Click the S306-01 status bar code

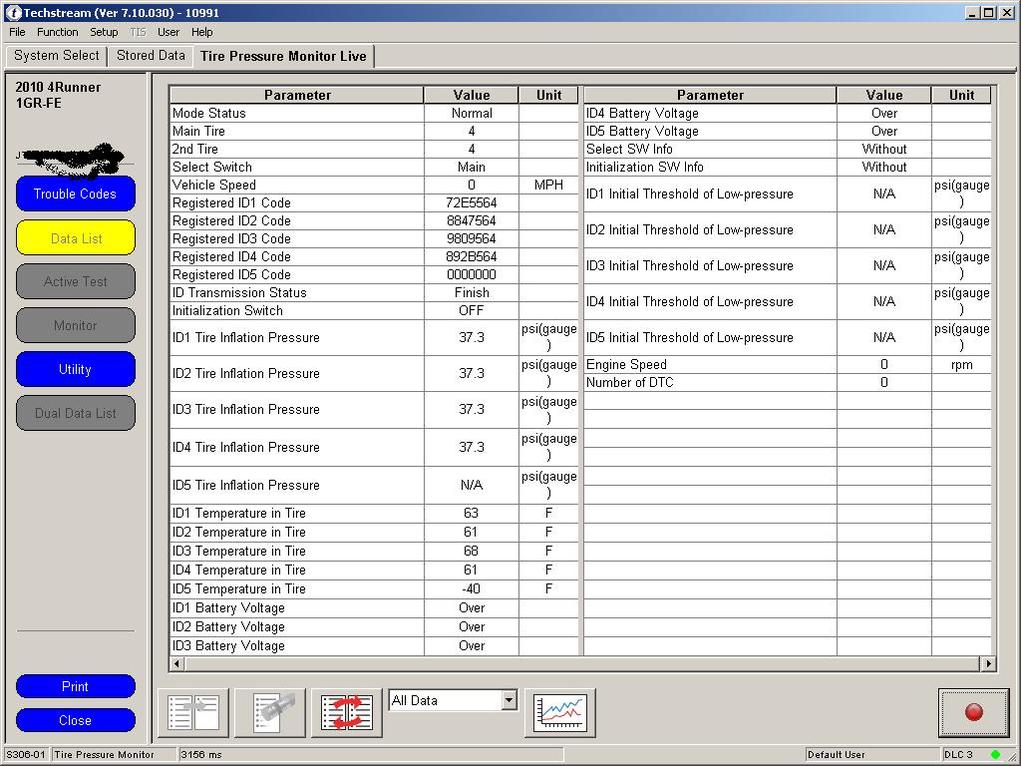(x=25, y=754)
